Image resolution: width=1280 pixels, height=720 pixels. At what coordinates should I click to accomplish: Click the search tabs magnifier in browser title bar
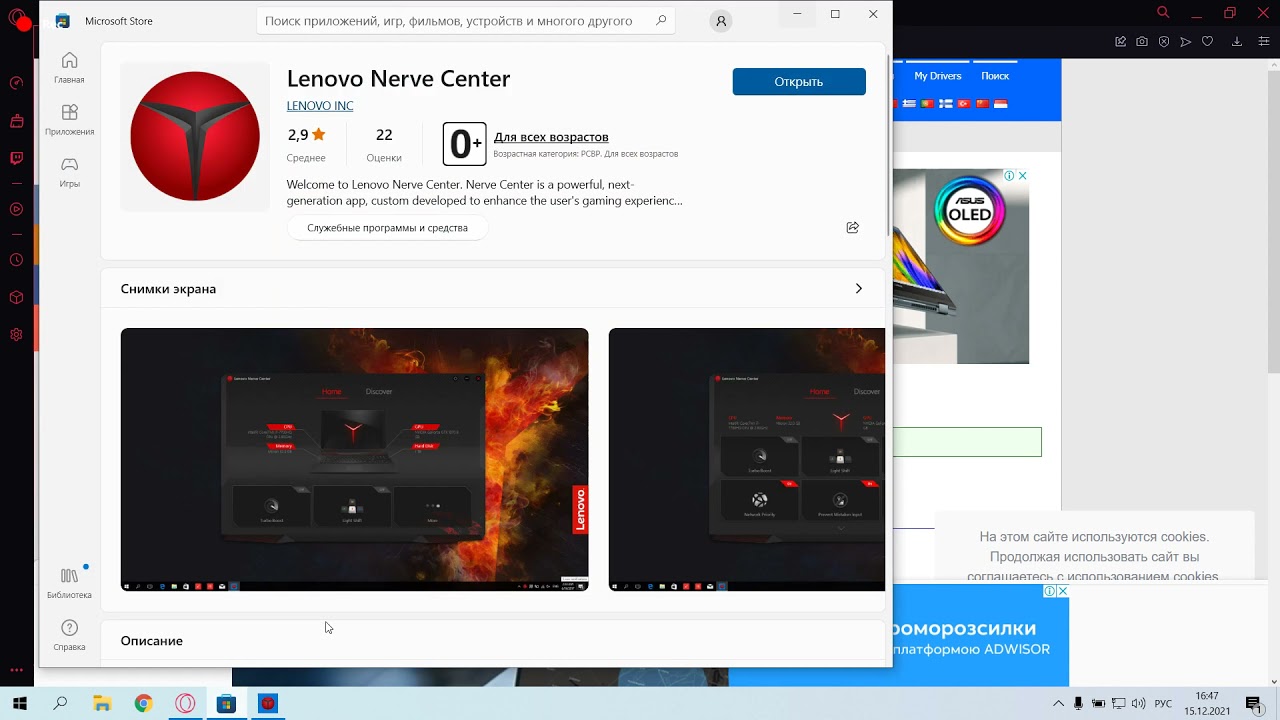(x=1163, y=13)
